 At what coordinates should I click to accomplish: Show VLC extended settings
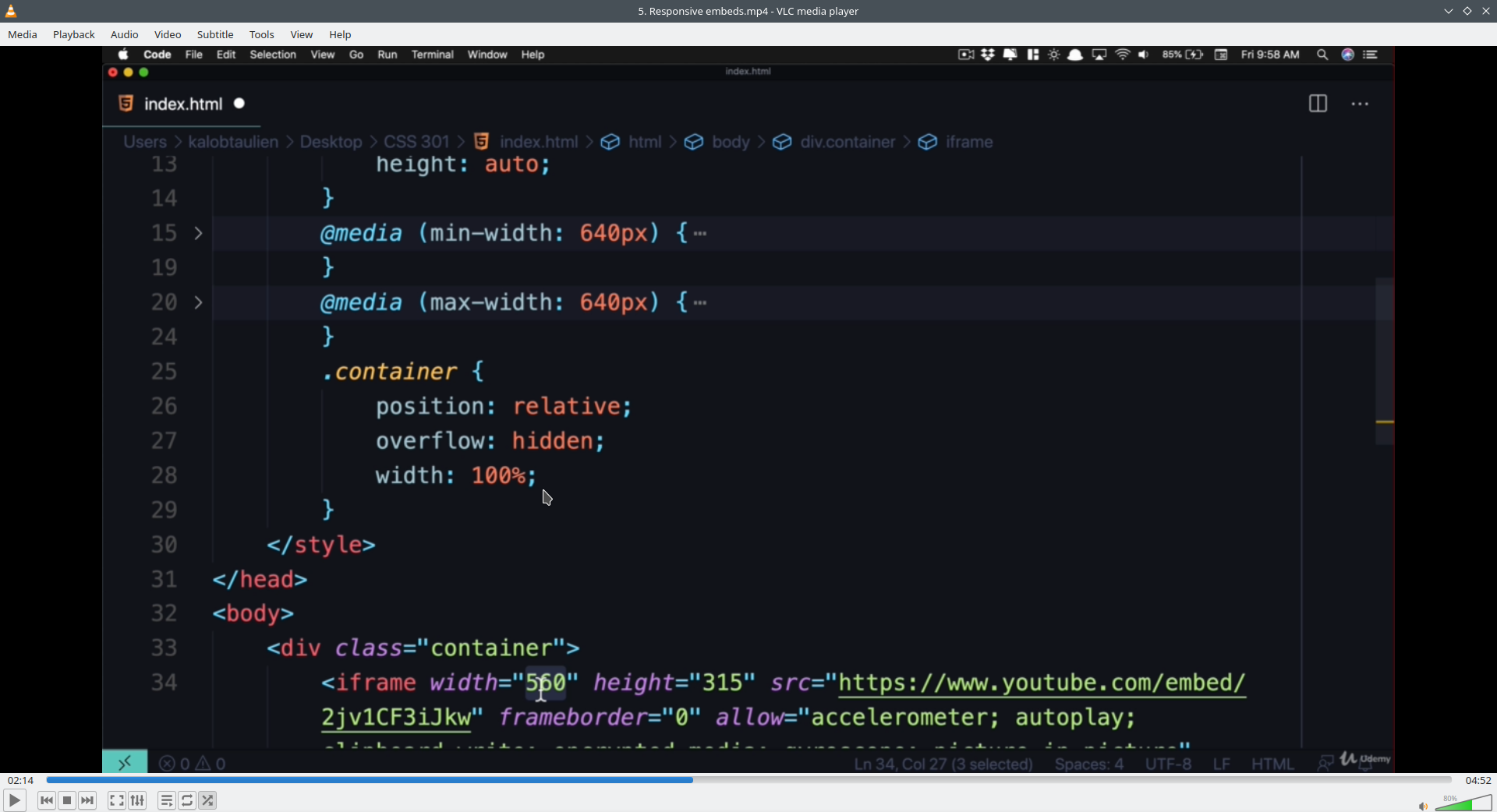(x=138, y=800)
